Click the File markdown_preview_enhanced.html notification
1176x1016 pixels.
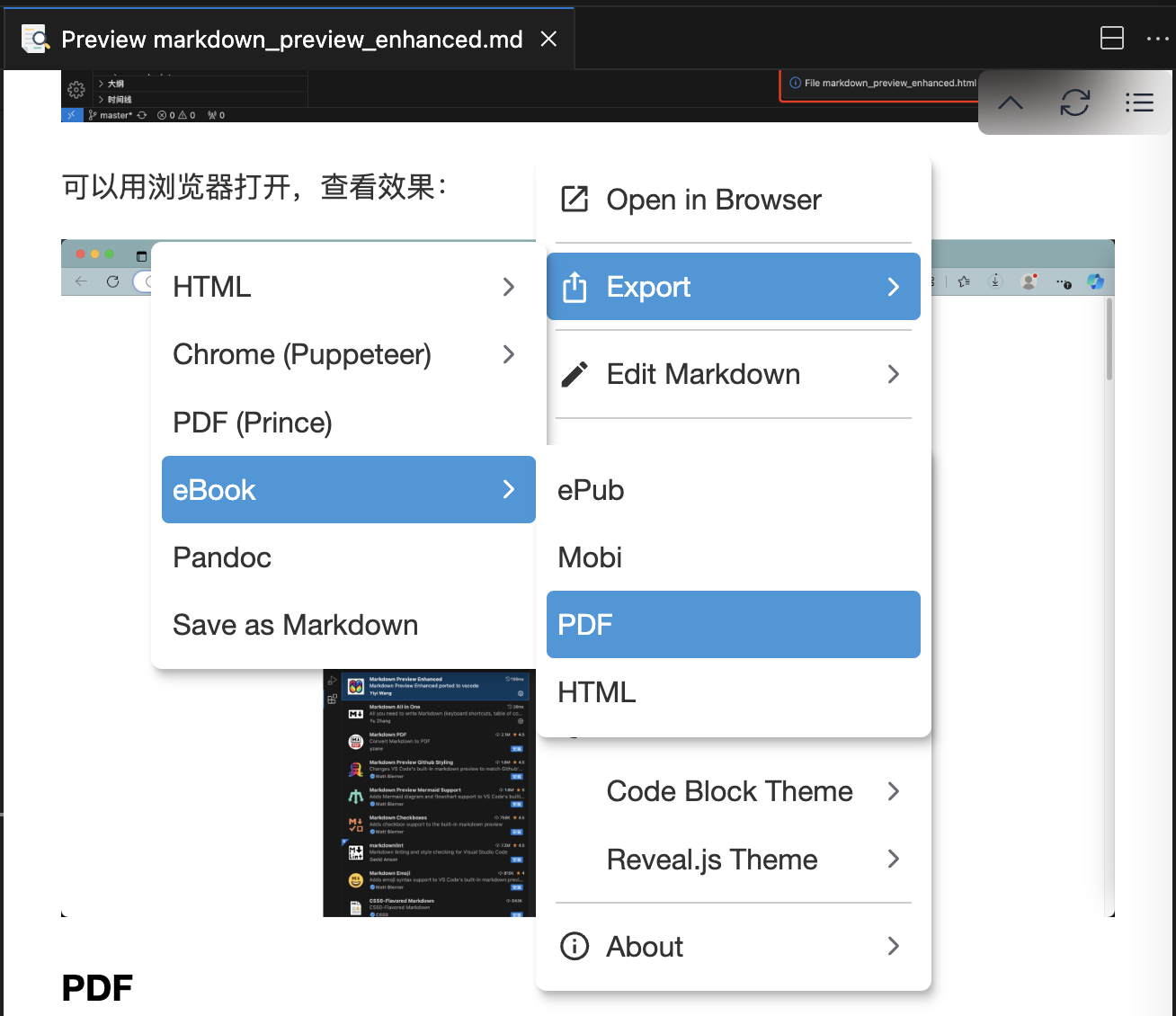883,83
